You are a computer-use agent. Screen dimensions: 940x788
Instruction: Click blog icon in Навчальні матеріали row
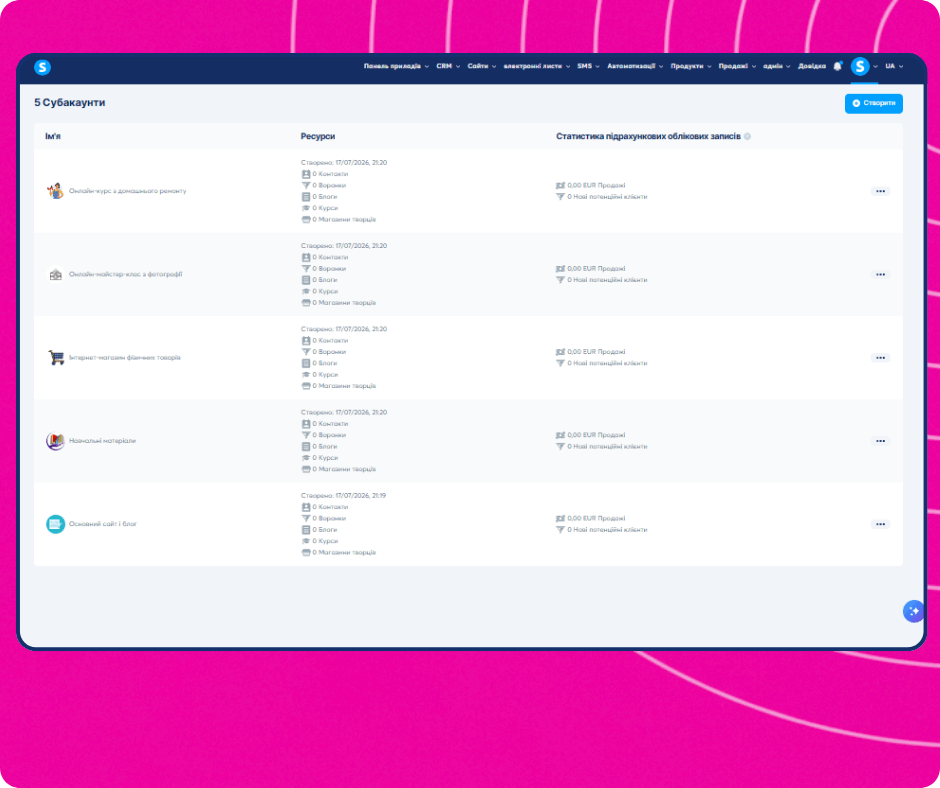click(306, 447)
